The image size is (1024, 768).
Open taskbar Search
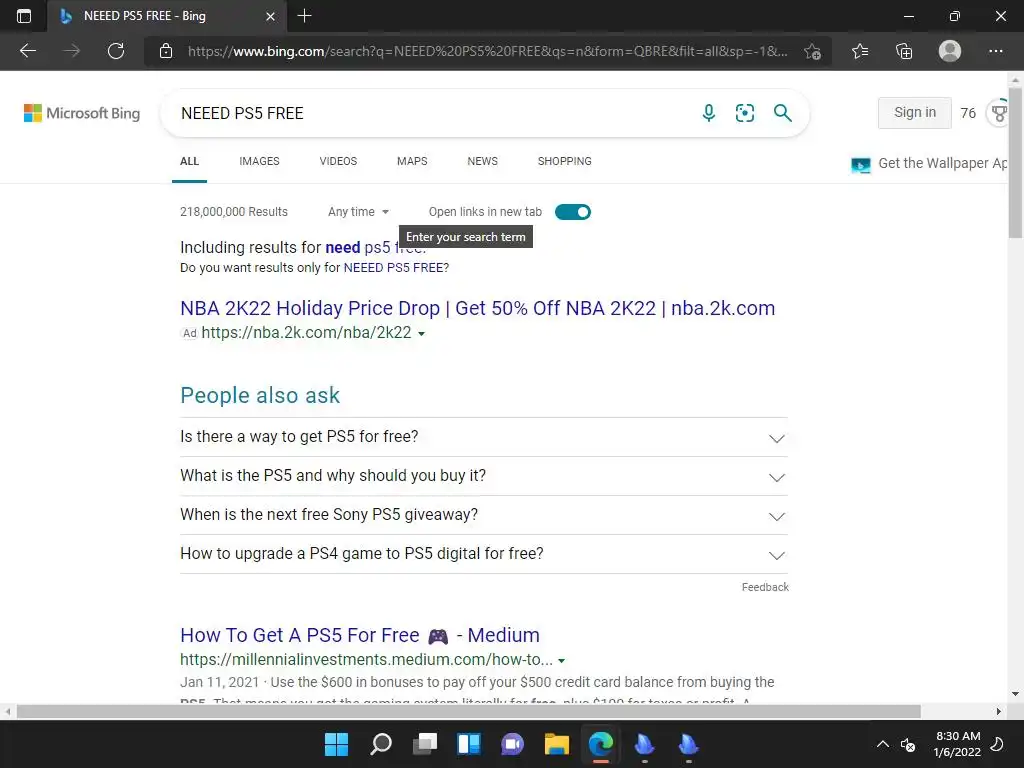tap(381, 744)
